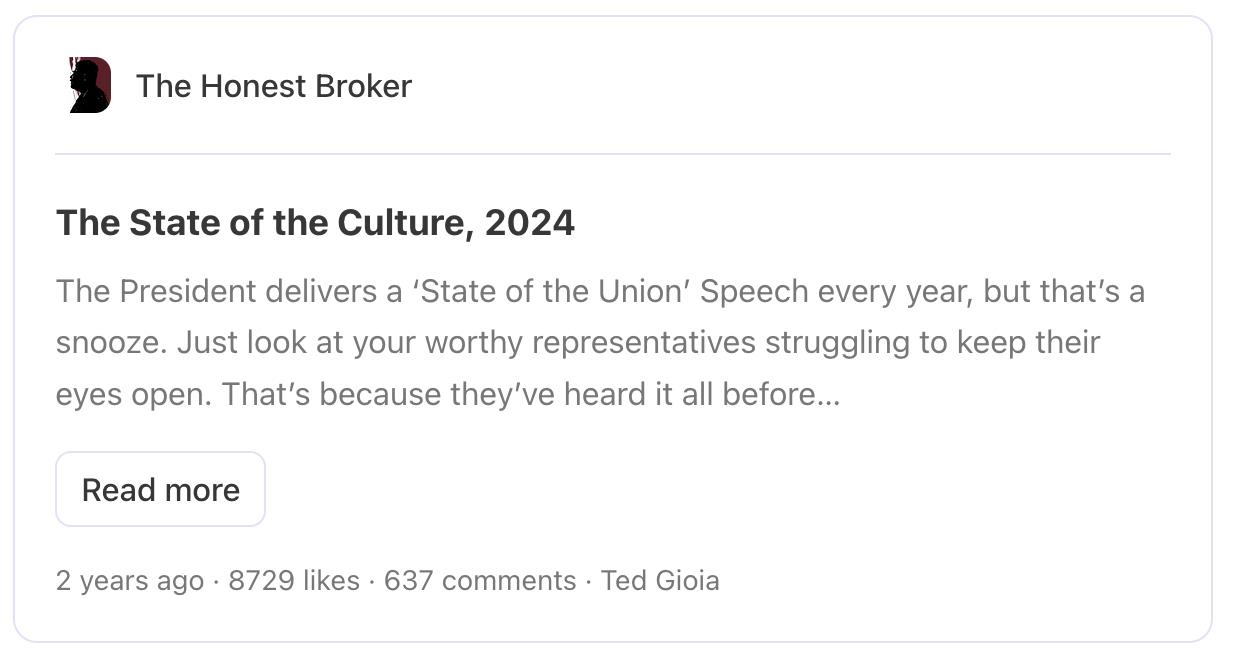
Task: Click the word 'struggling' in the excerpt
Action: coord(836,342)
